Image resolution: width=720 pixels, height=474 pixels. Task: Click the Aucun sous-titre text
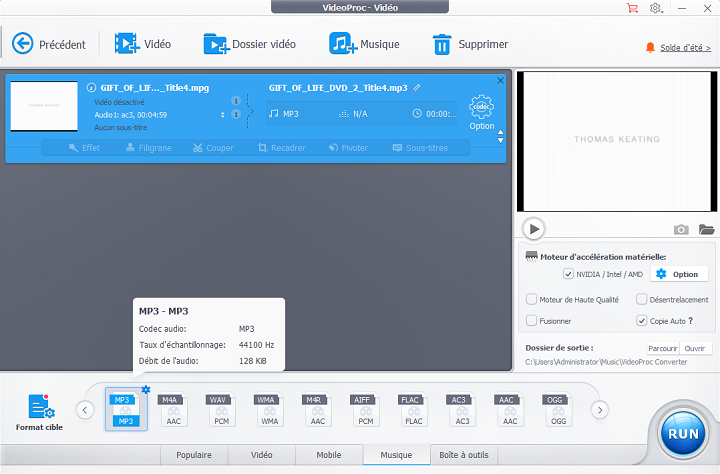tap(121, 128)
